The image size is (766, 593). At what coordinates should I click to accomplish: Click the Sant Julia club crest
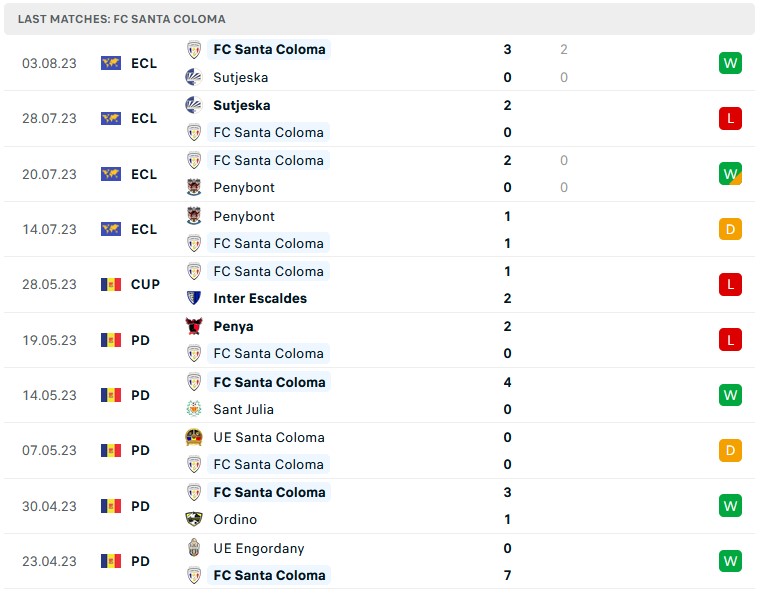coord(194,409)
